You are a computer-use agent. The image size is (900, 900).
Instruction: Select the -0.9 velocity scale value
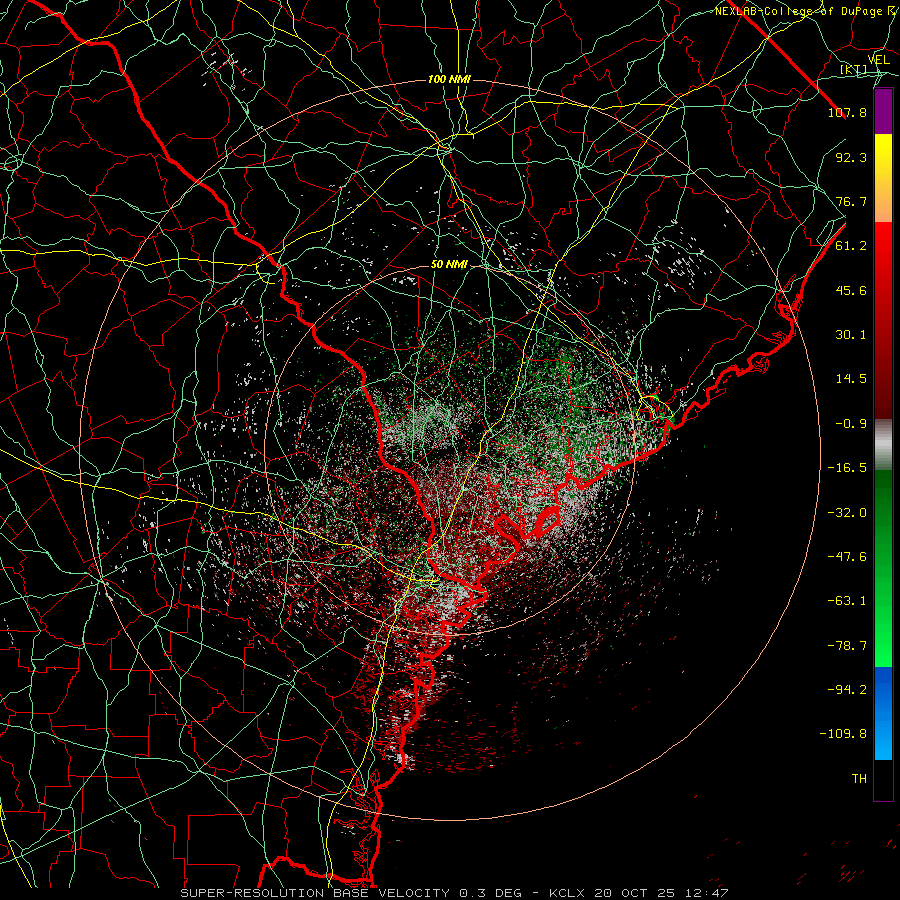[x=851, y=424]
